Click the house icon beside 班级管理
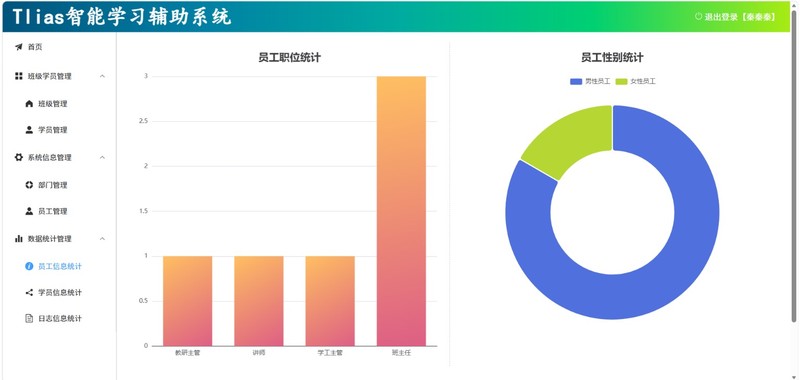The image size is (800, 380). click(29, 104)
